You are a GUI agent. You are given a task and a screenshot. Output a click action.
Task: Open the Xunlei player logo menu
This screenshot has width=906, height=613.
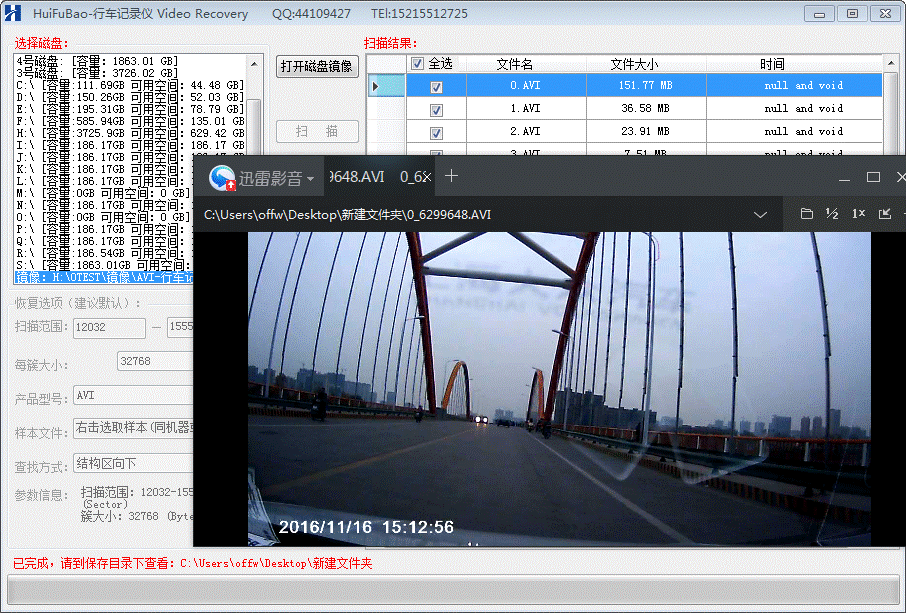coord(222,177)
